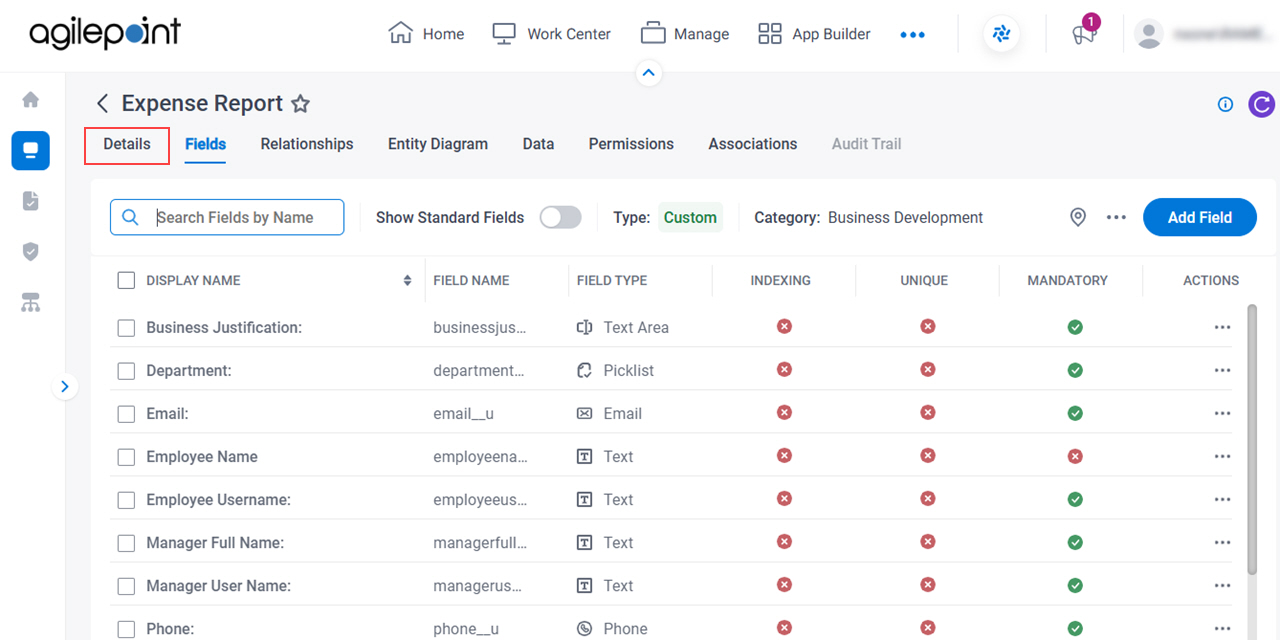The image size is (1280, 640).
Task: Open actions menu for Email row
Action: click(1222, 413)
